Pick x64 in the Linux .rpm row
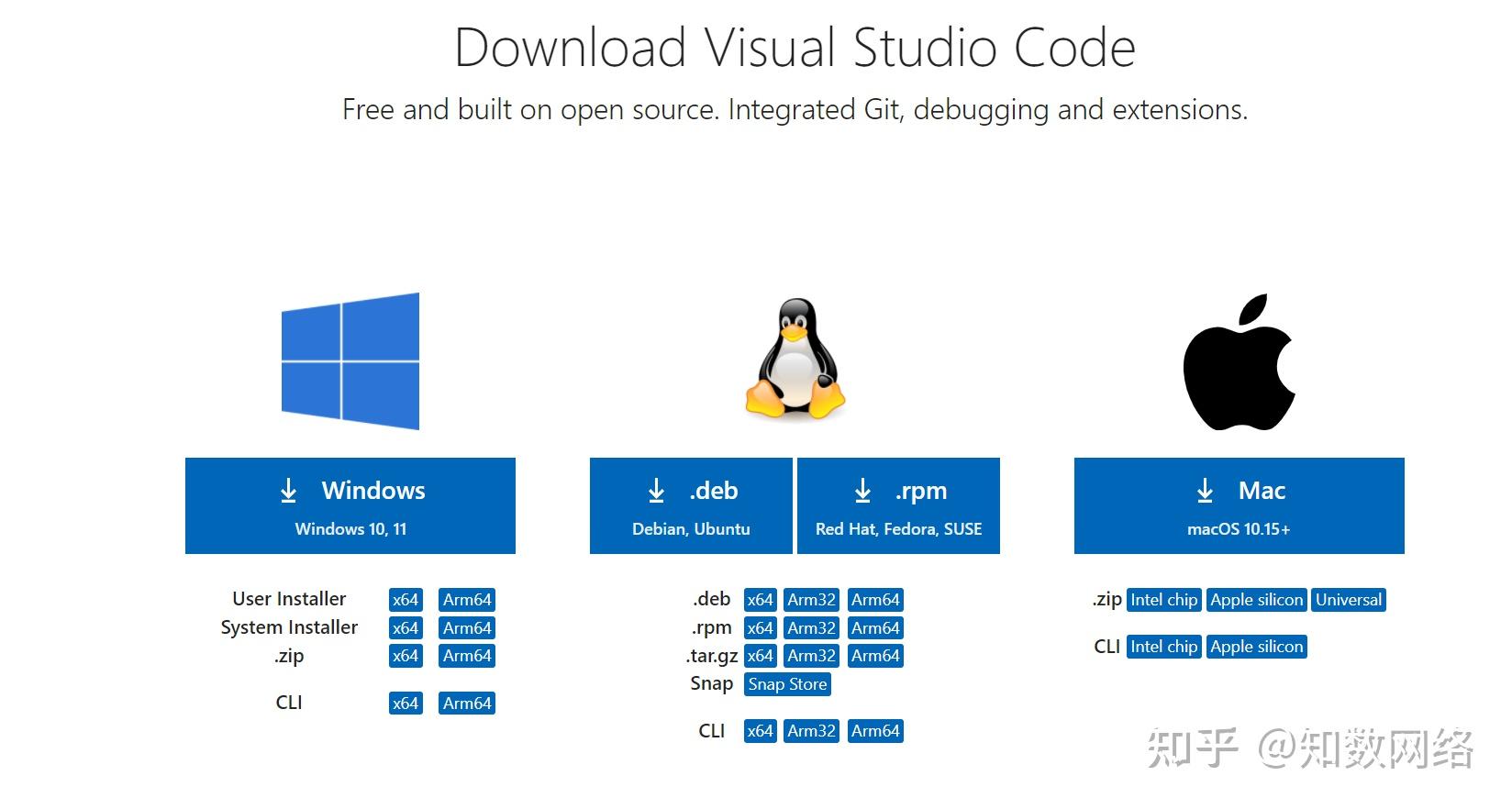 coord(760,628)
